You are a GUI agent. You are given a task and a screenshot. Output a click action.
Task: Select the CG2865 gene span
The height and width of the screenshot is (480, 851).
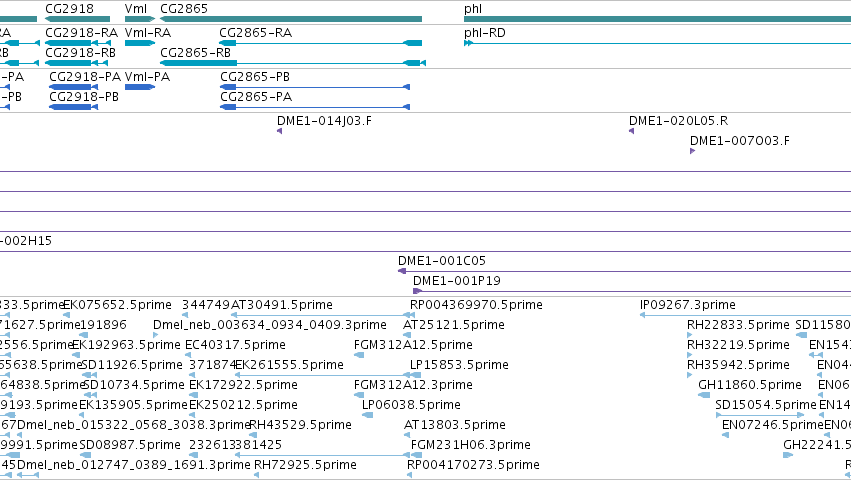[x=291, y=19]
